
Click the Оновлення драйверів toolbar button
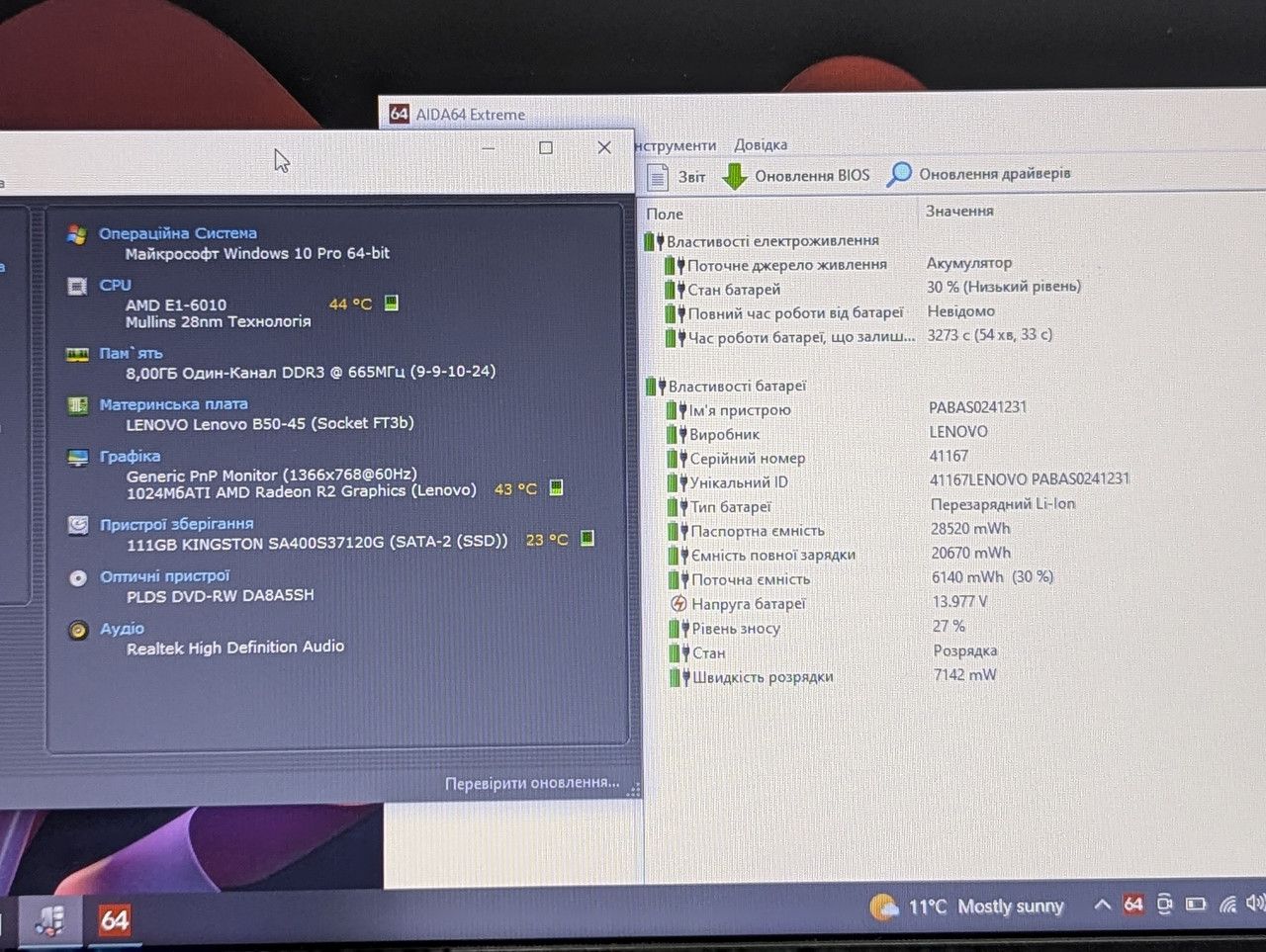coord(978,174)
